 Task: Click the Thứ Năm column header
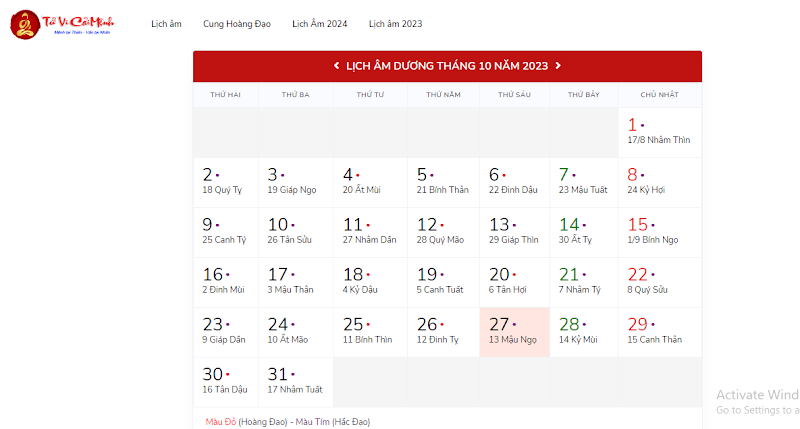tap(443, 94)
